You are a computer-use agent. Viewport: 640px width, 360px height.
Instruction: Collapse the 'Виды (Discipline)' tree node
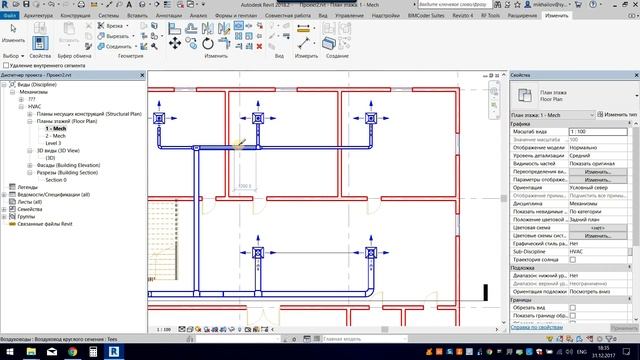tap(4, 84)
